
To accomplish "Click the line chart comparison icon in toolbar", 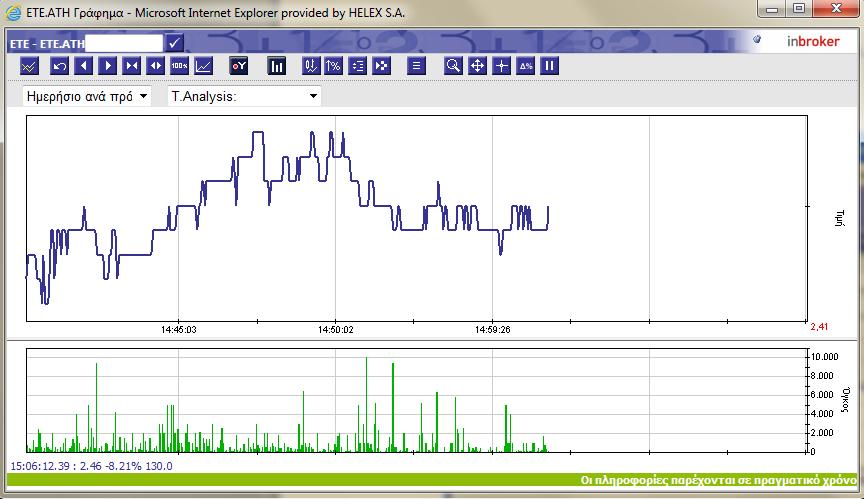I will click(29, 66).
